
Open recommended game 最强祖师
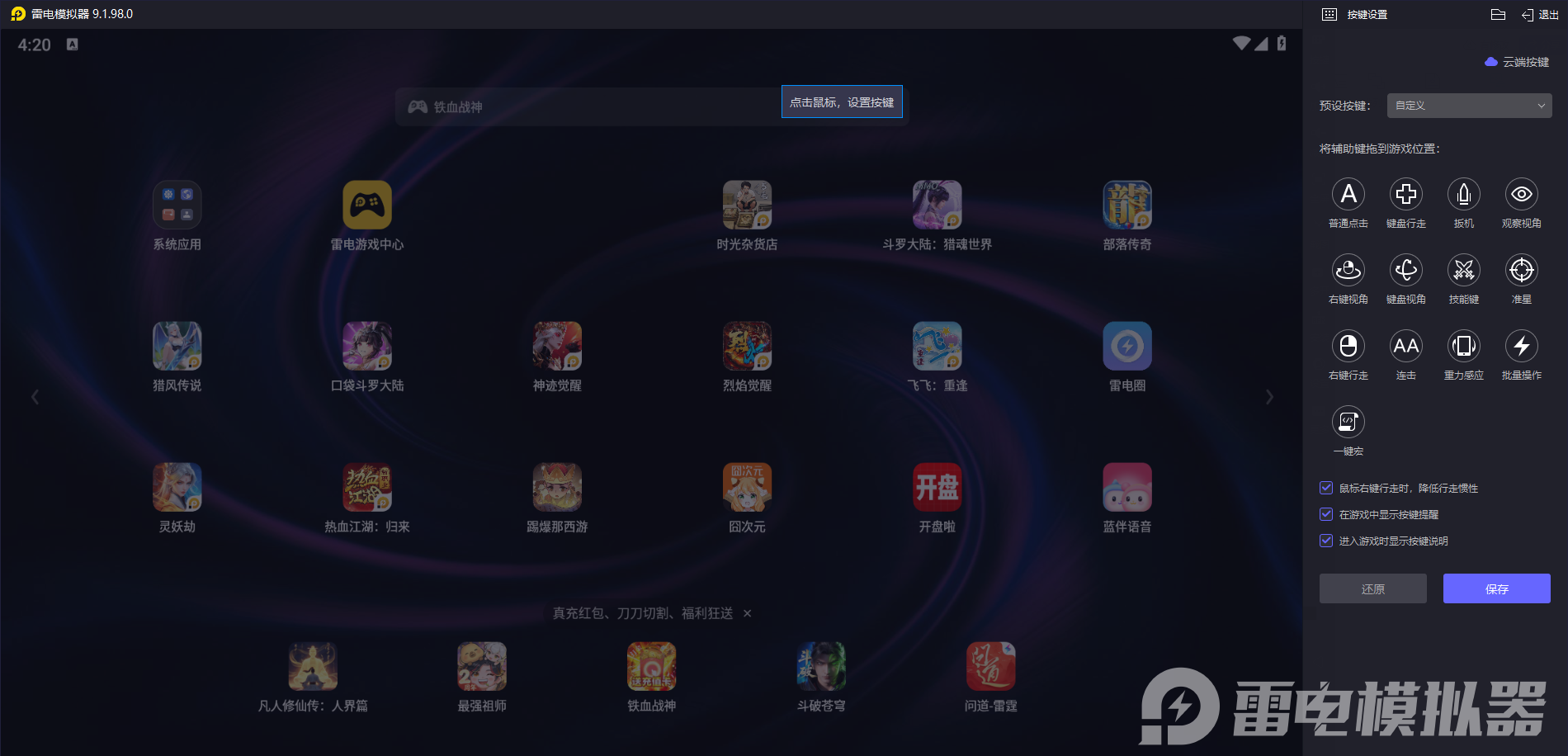[482, 666]
